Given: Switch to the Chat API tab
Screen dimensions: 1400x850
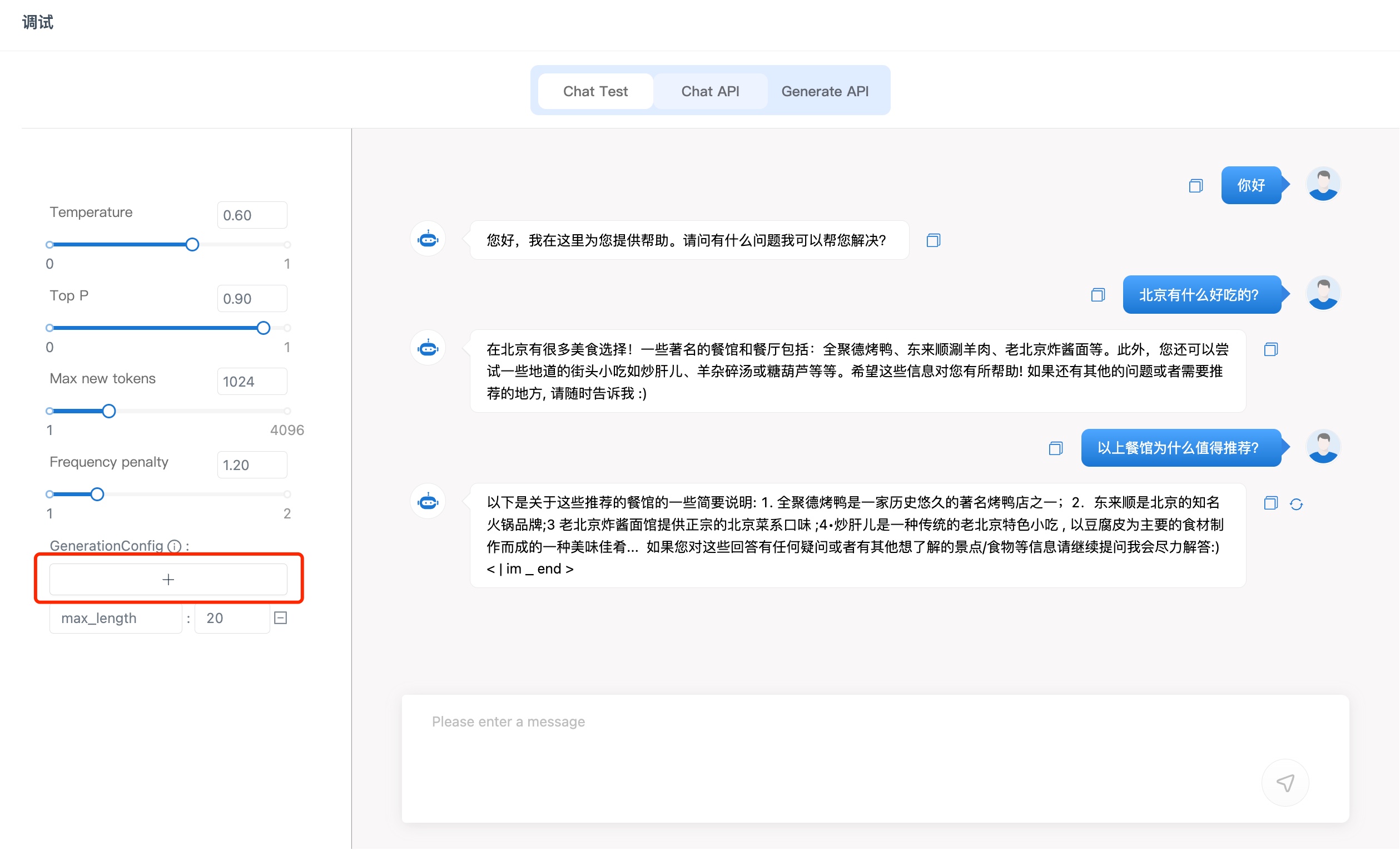Looking at the screenshot, I should [709, 91].
